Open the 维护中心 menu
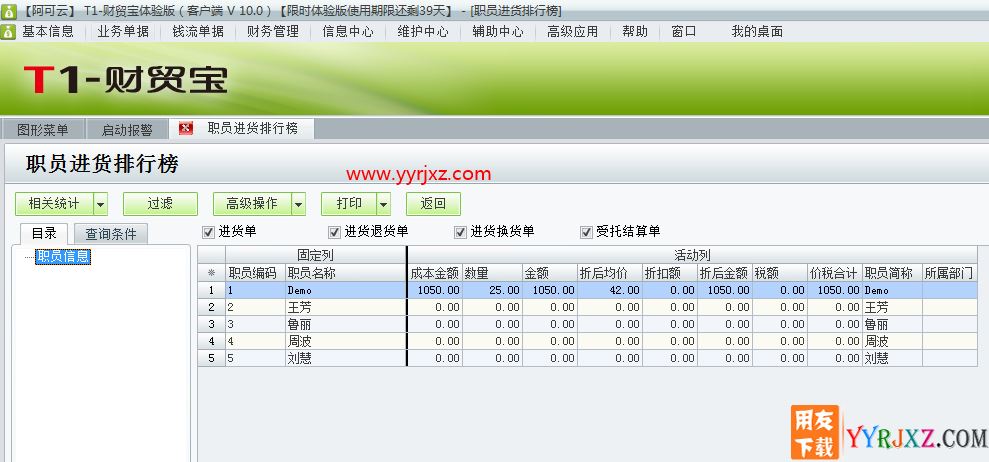This screenshot has height=462, width=989. (423, 31)
